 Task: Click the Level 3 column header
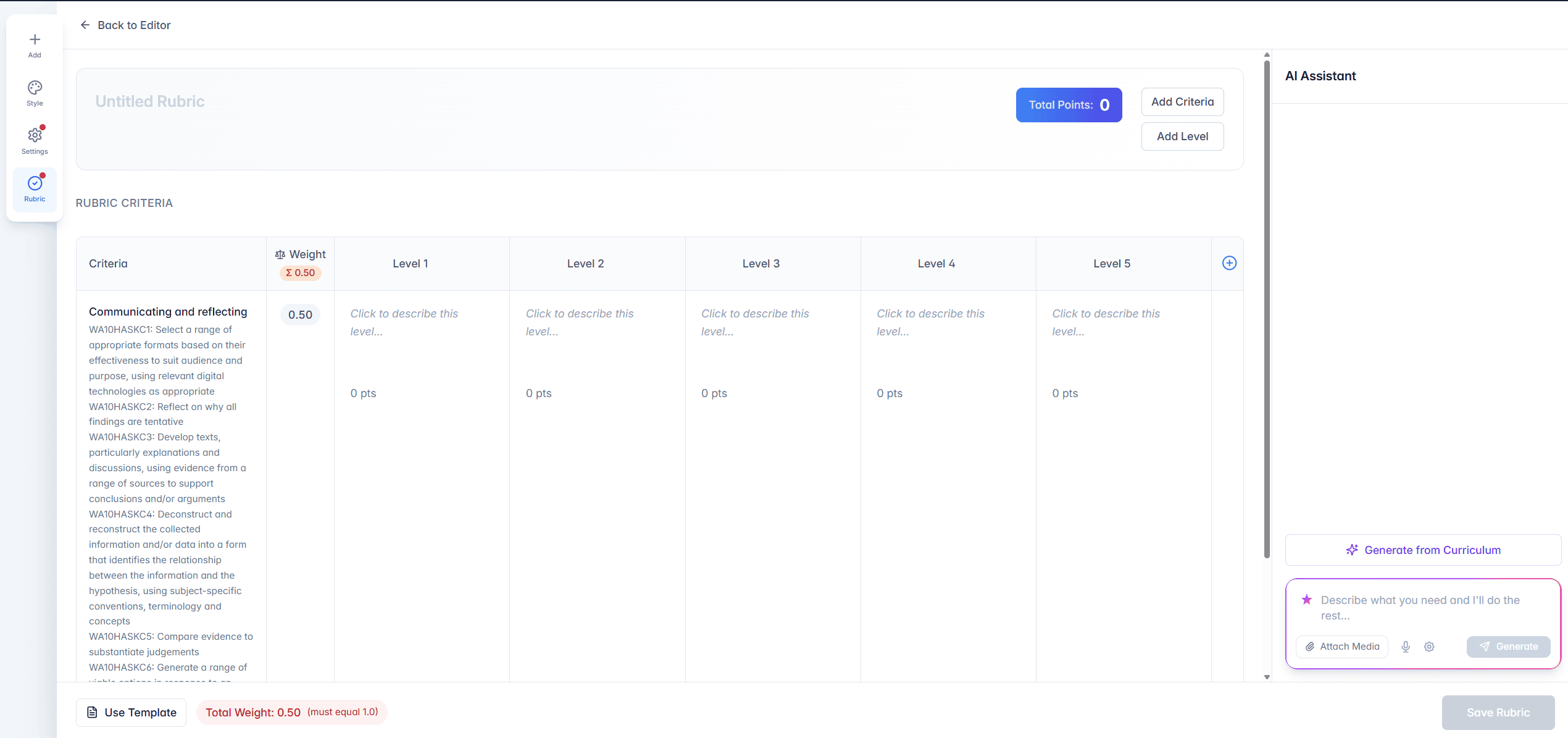point(761,264)
